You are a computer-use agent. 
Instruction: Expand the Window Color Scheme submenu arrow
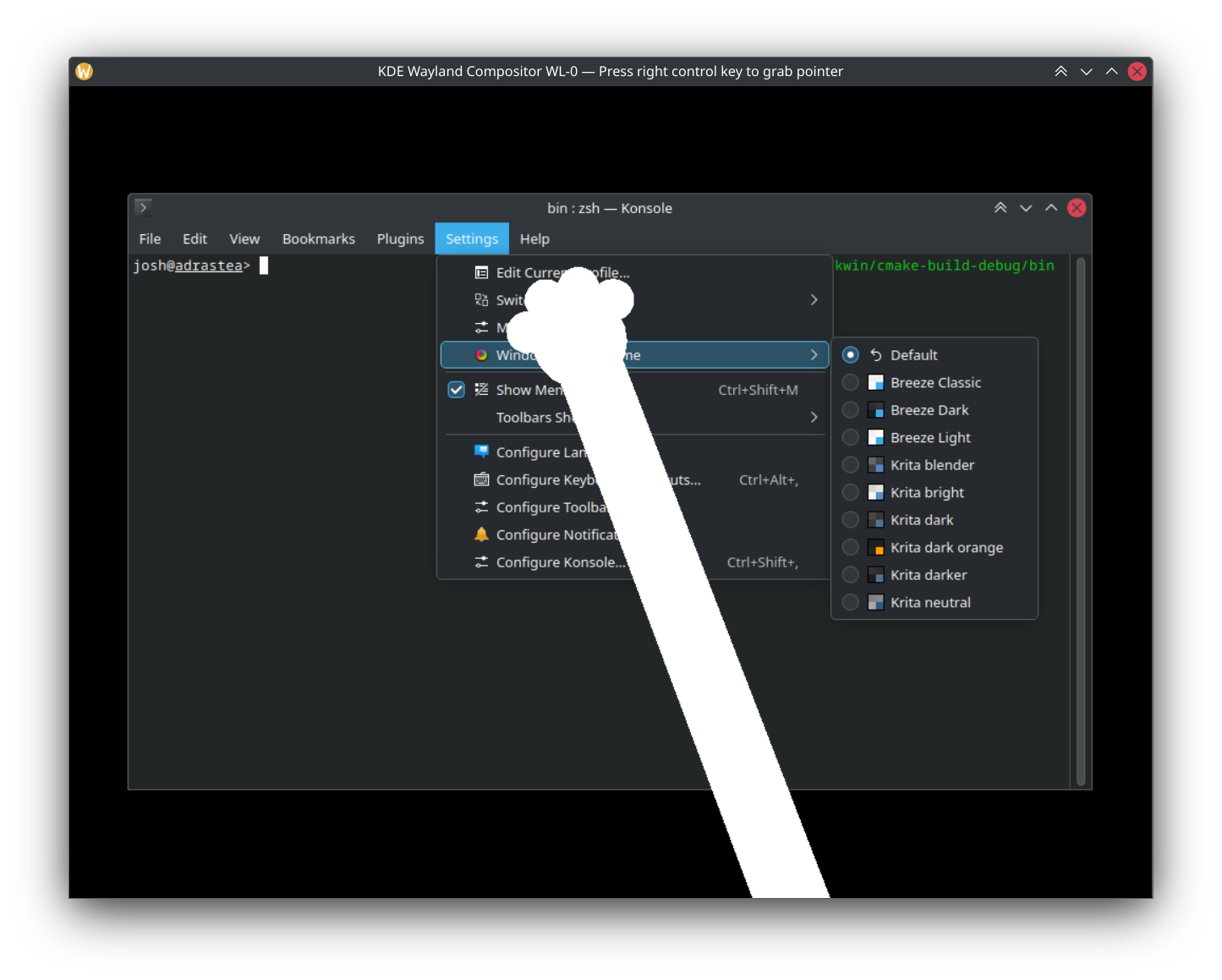(814, 355)
